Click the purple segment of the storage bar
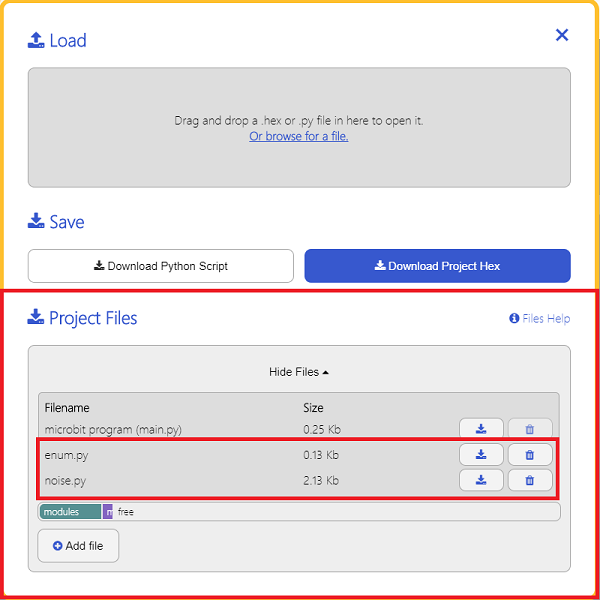Viewport: 600px width, 600px height. [x=108, y=512]
